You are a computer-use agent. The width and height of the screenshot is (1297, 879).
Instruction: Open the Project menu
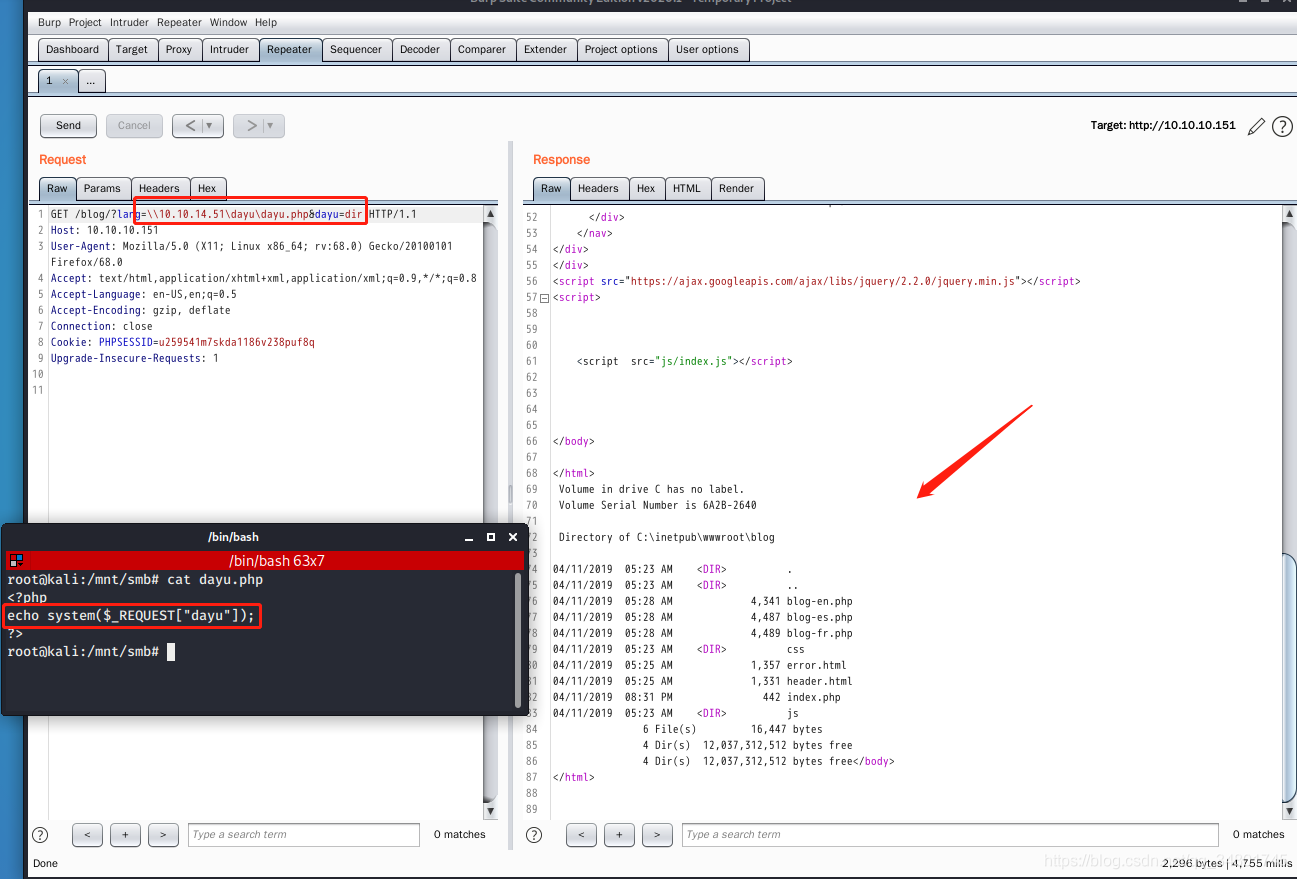click(85, 22)
